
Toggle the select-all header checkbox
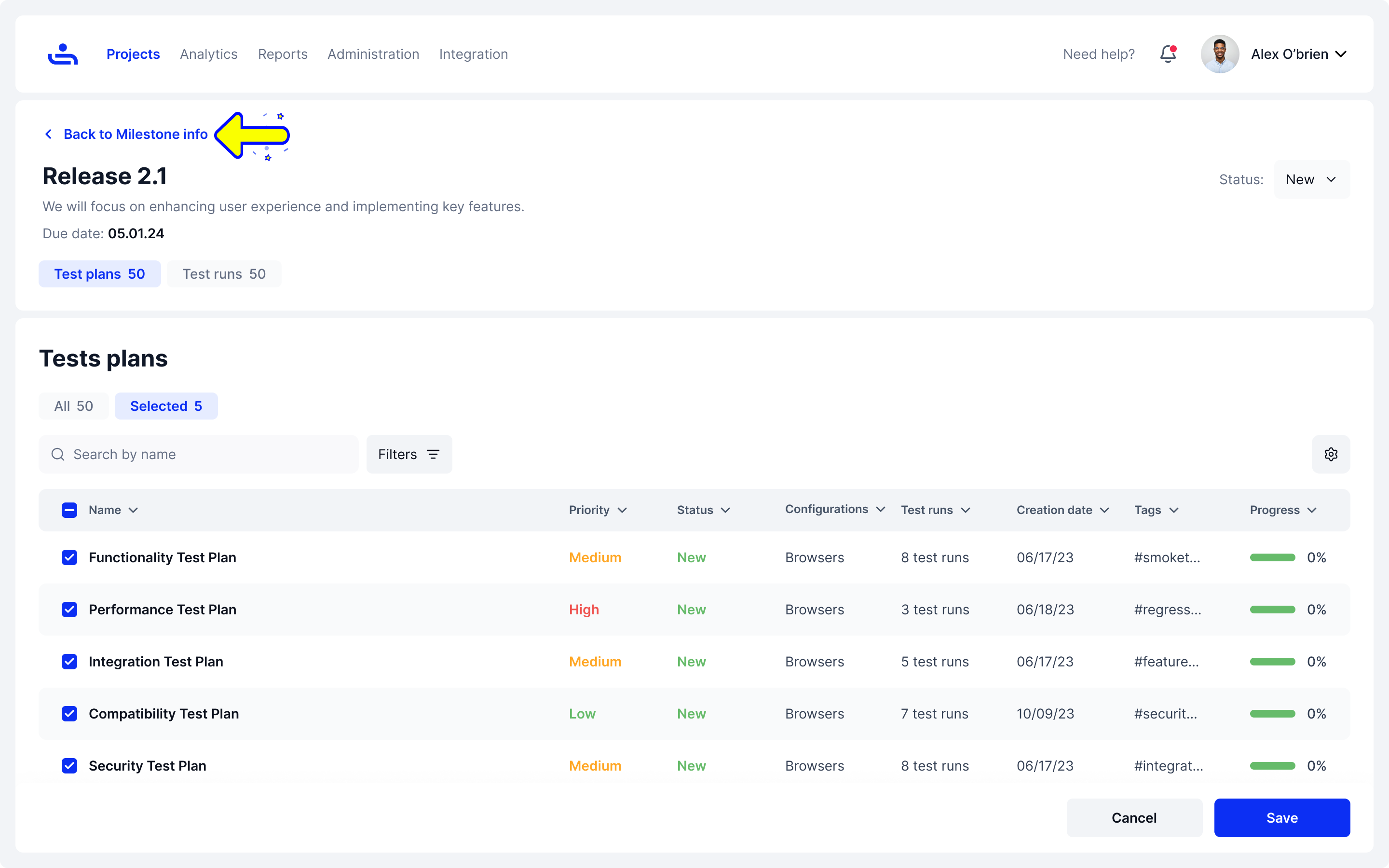(69, 510)
